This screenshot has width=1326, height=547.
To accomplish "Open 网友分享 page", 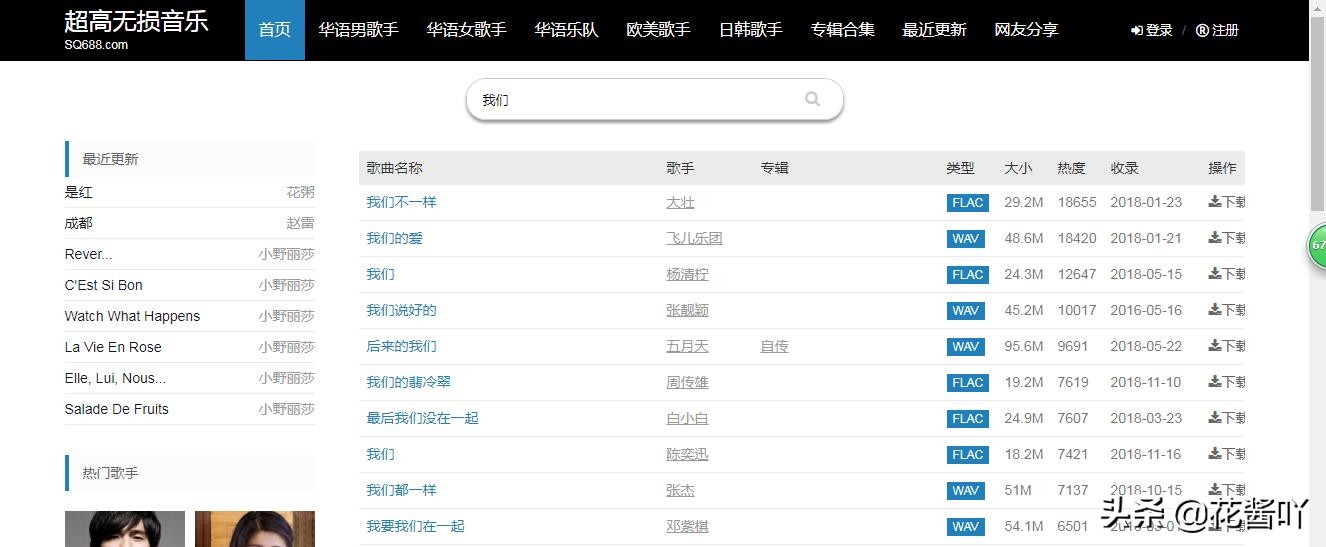I will click(x=1027, y=30).
